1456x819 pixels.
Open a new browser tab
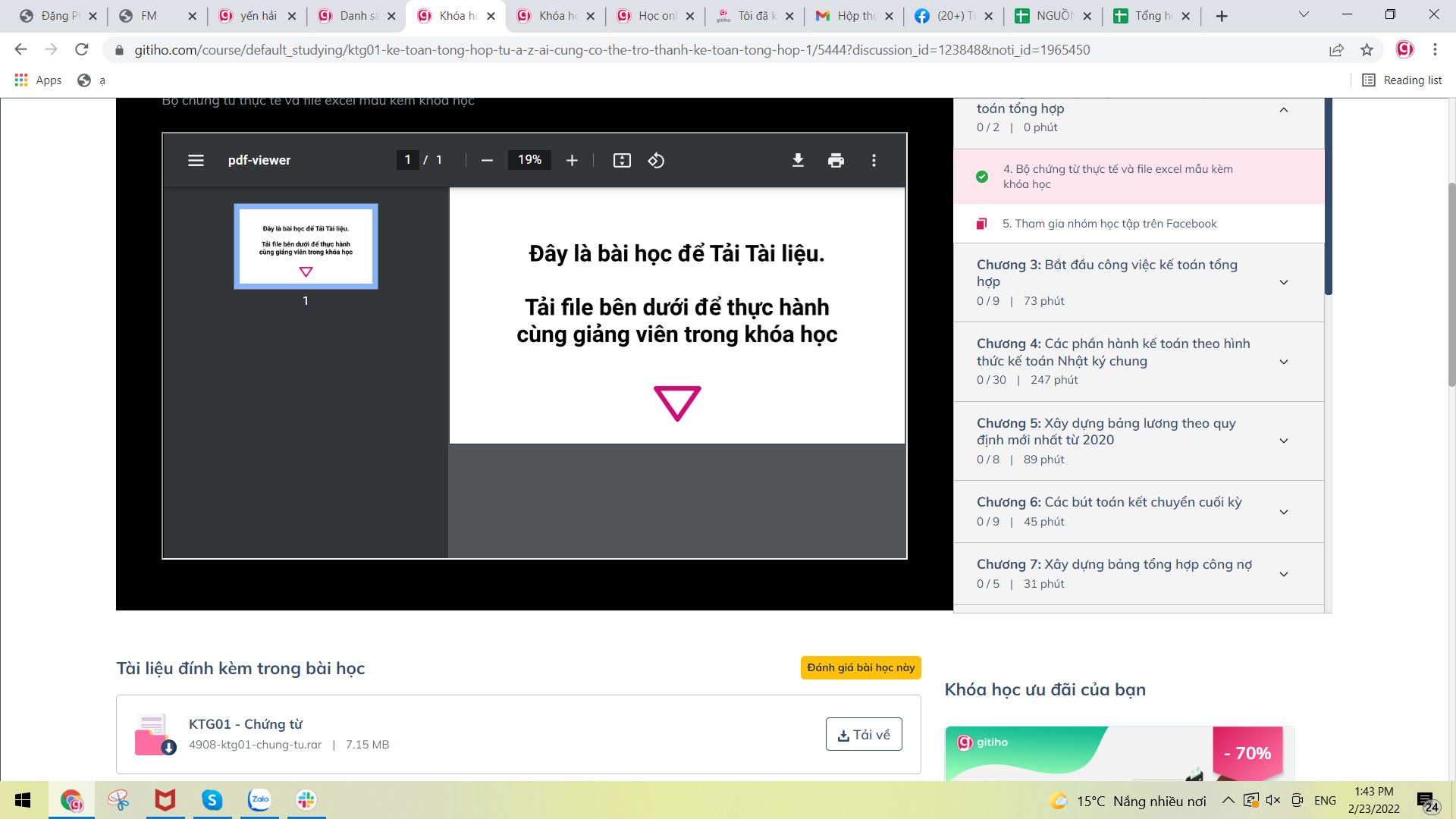coord(1221,16)
